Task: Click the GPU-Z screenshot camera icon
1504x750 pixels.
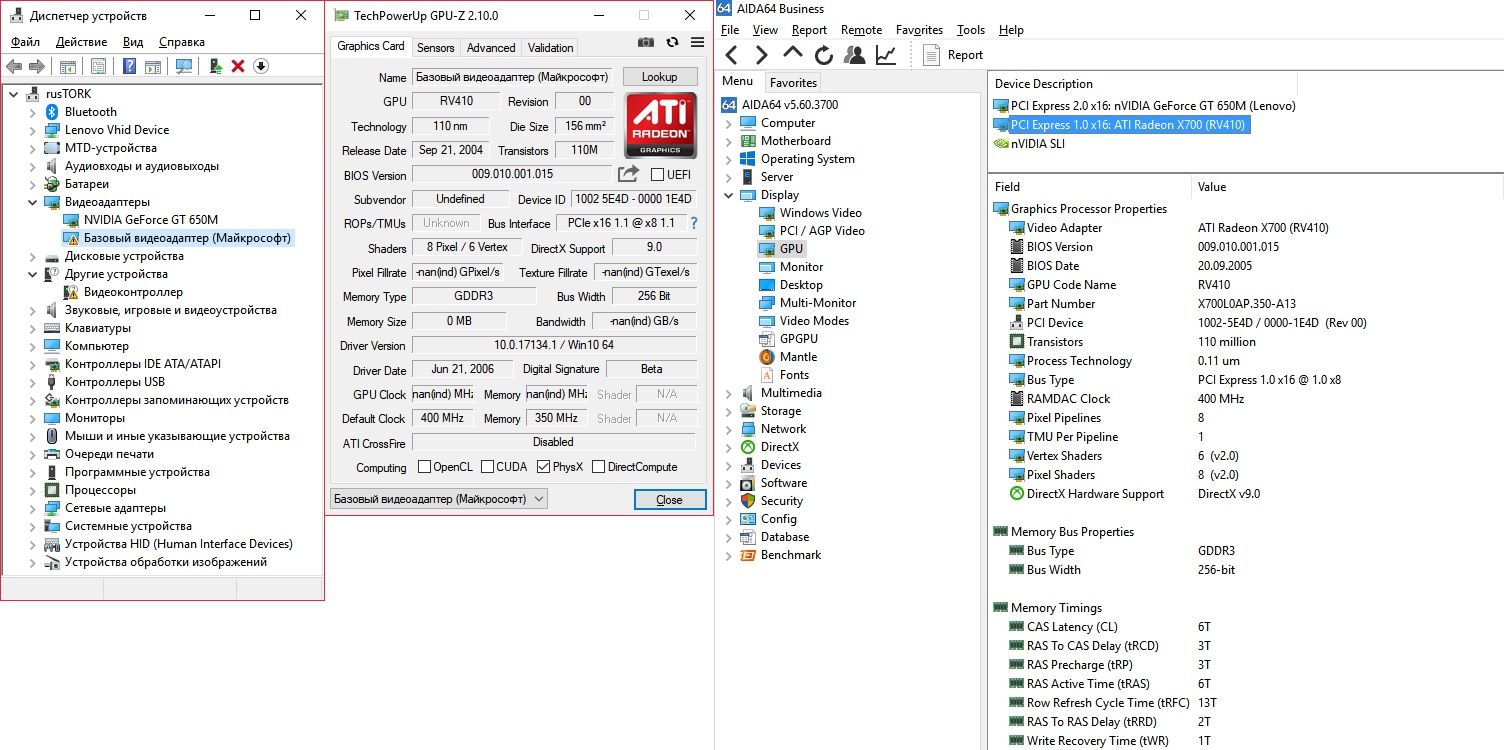Action: point(646,42)
